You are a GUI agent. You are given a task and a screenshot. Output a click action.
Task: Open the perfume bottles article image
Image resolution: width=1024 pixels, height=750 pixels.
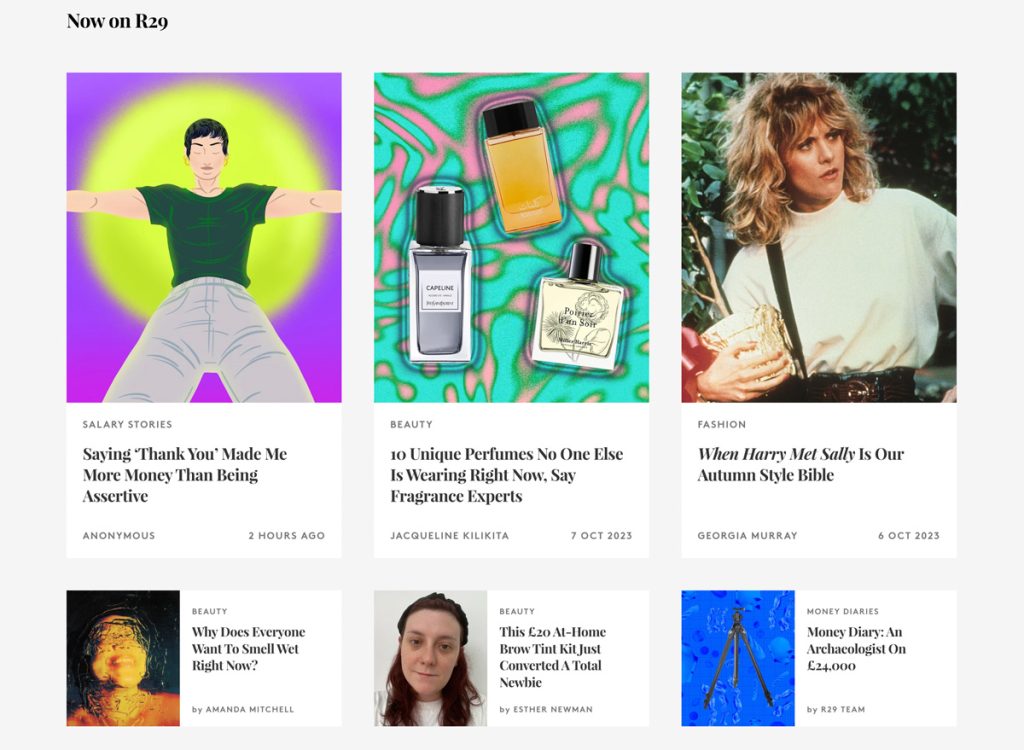(511, 237)
